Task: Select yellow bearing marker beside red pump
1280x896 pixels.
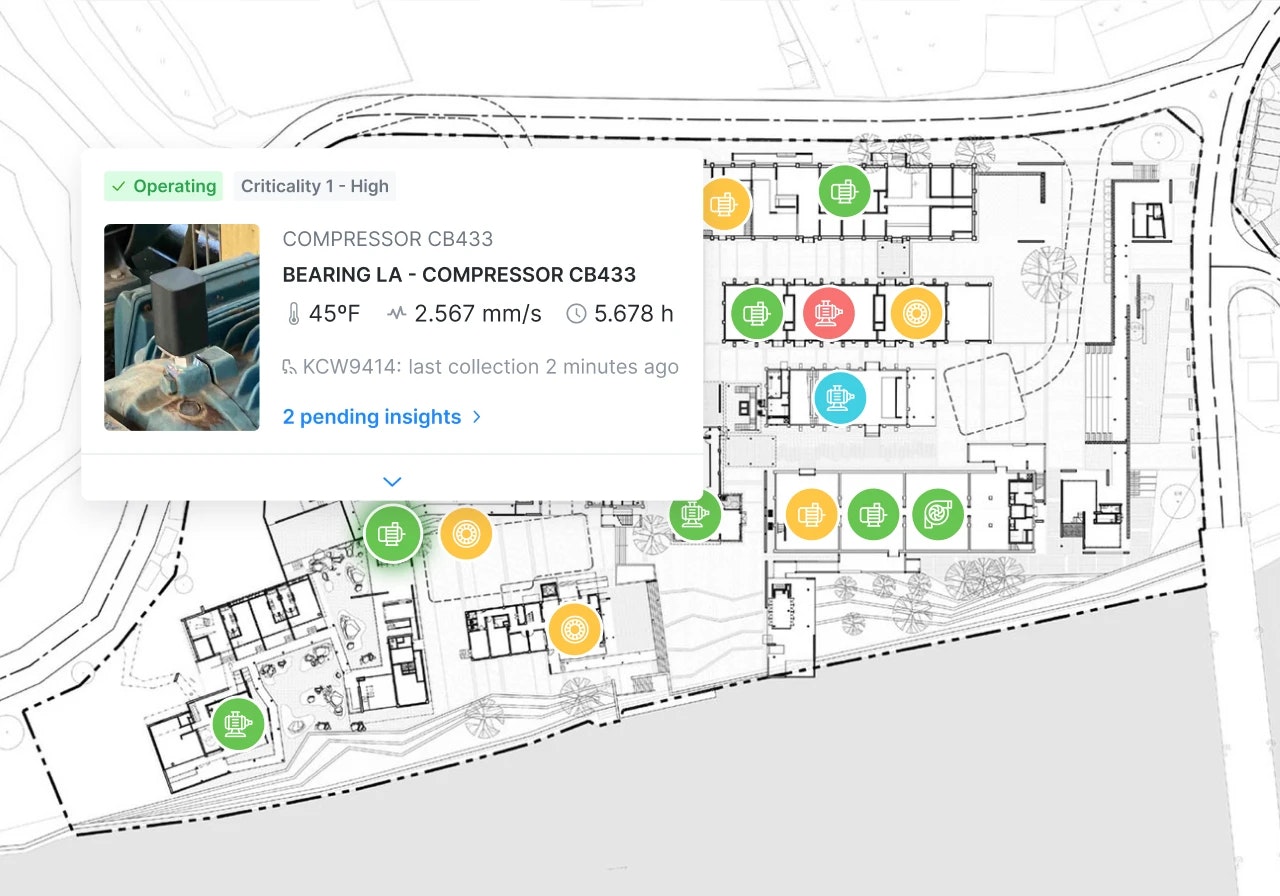Action: coord(916,314)
